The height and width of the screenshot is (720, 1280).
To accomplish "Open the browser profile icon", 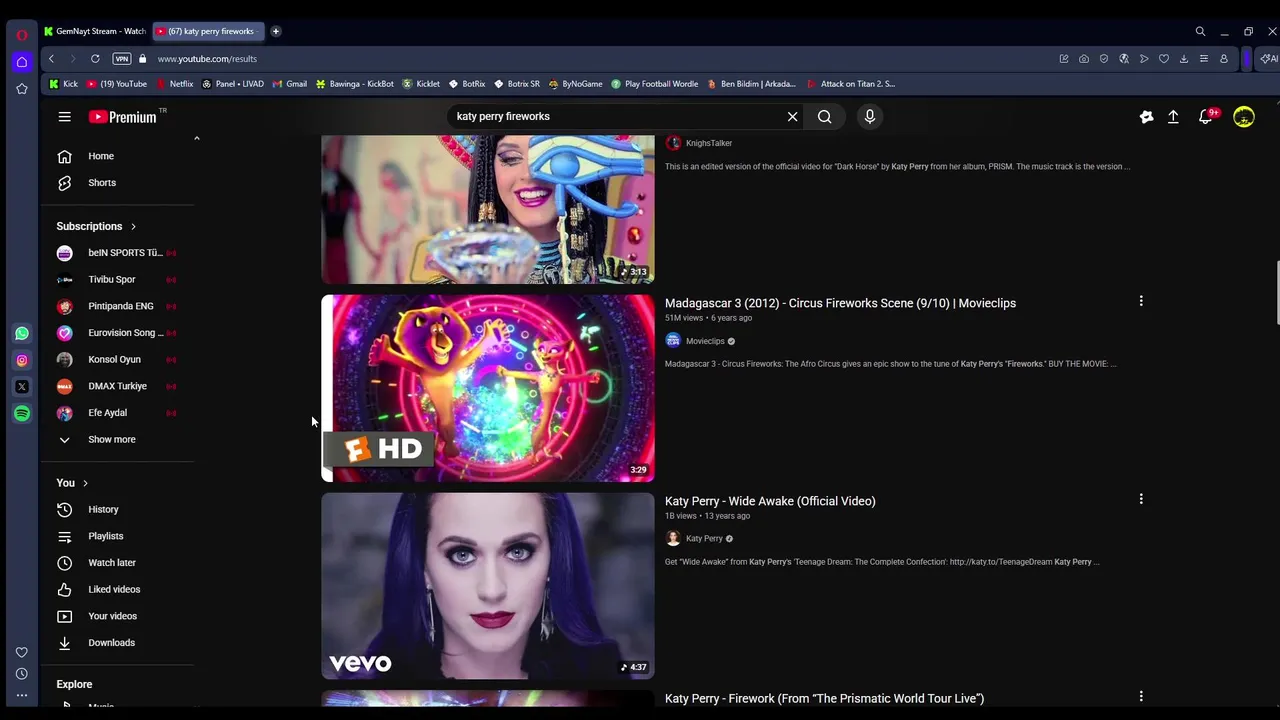I will coord(1224,59).
